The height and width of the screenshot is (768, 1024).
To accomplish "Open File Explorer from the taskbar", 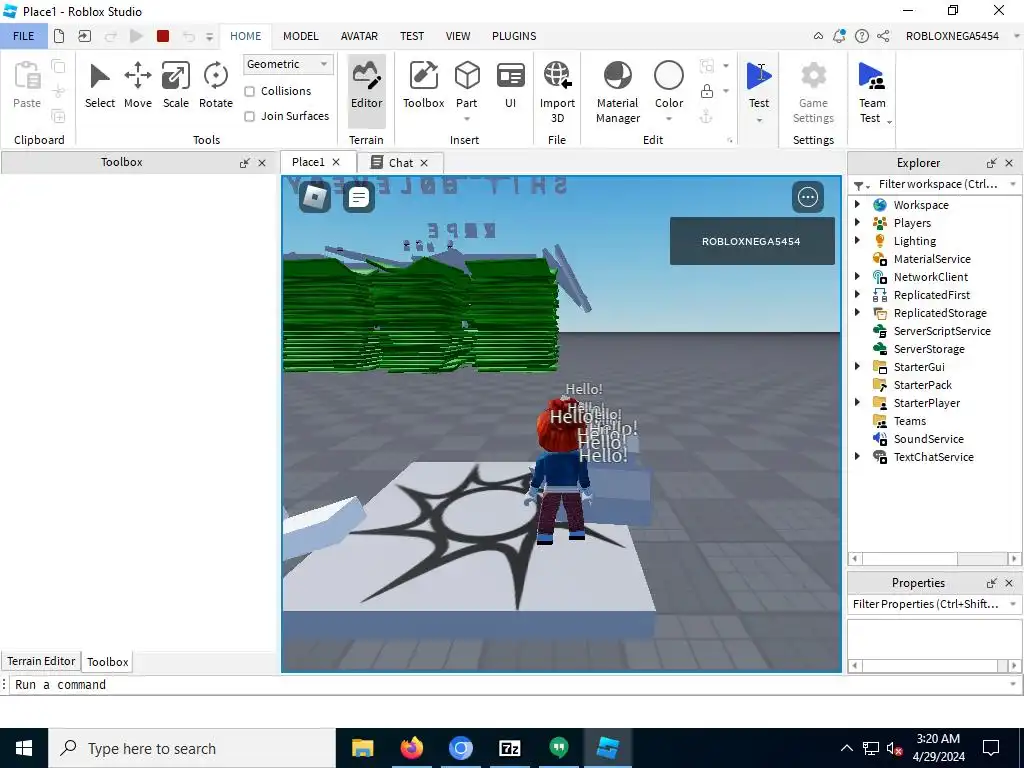I will coord(362,748).
